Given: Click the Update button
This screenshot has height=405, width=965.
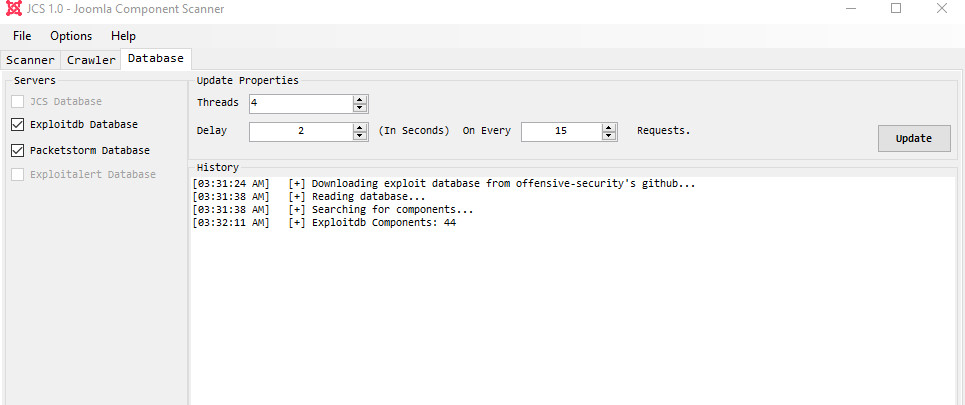Looking at the screenshot, I should [914, 138].
